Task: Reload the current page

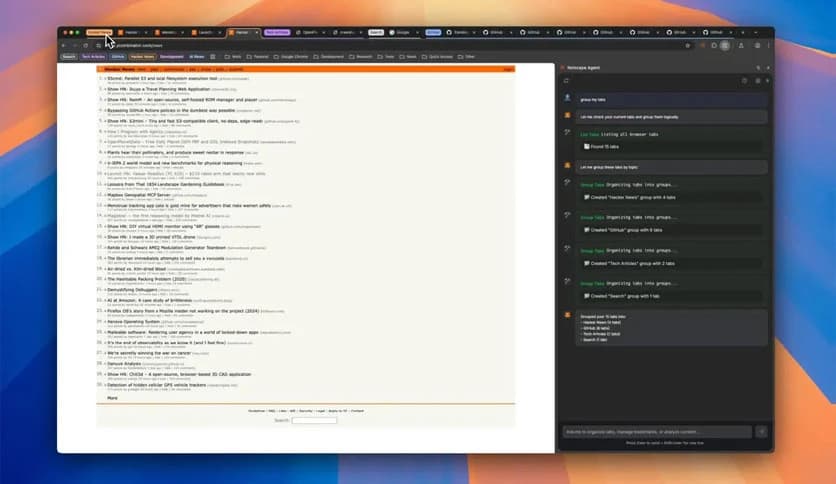Action: (x=86, y=46)
